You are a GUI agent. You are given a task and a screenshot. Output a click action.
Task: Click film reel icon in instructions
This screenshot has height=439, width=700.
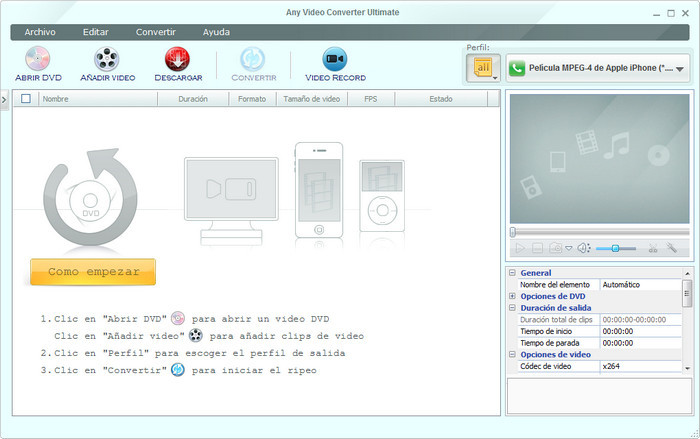(x=196, y=335)
